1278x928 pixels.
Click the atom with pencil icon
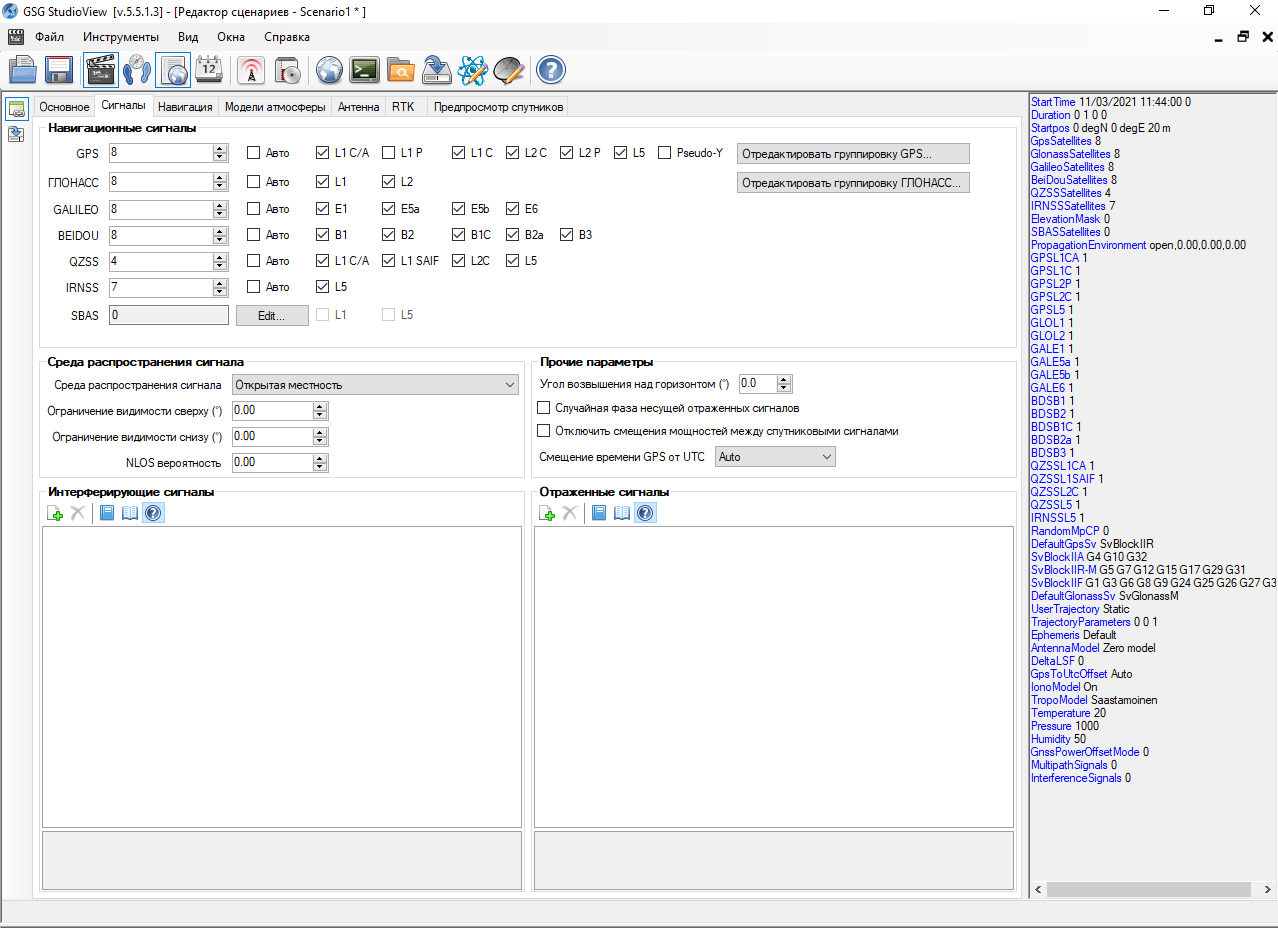click(x=472, y=70)
